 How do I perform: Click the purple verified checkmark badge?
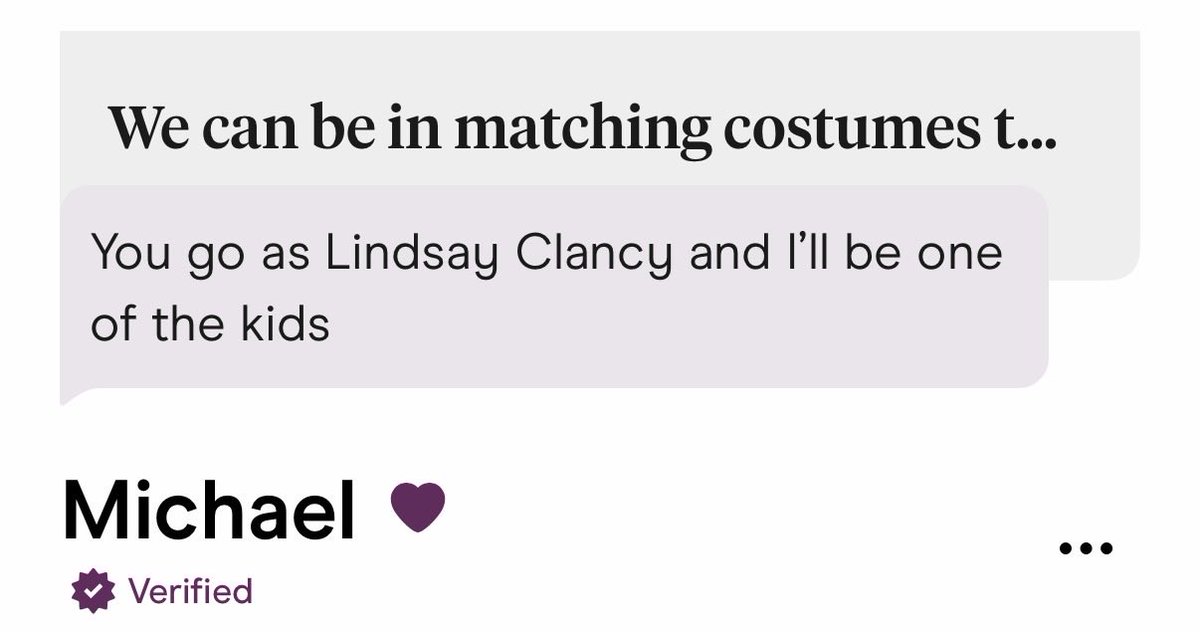(x=93, y=591)
